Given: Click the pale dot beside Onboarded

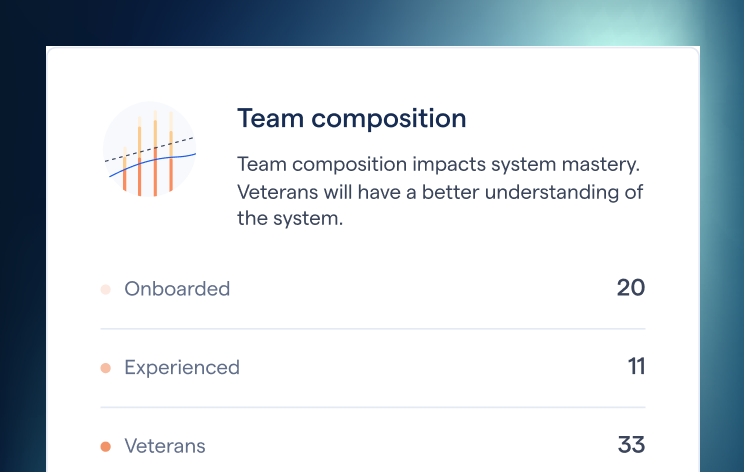Looking at the screenshot, I should [105, 289].
